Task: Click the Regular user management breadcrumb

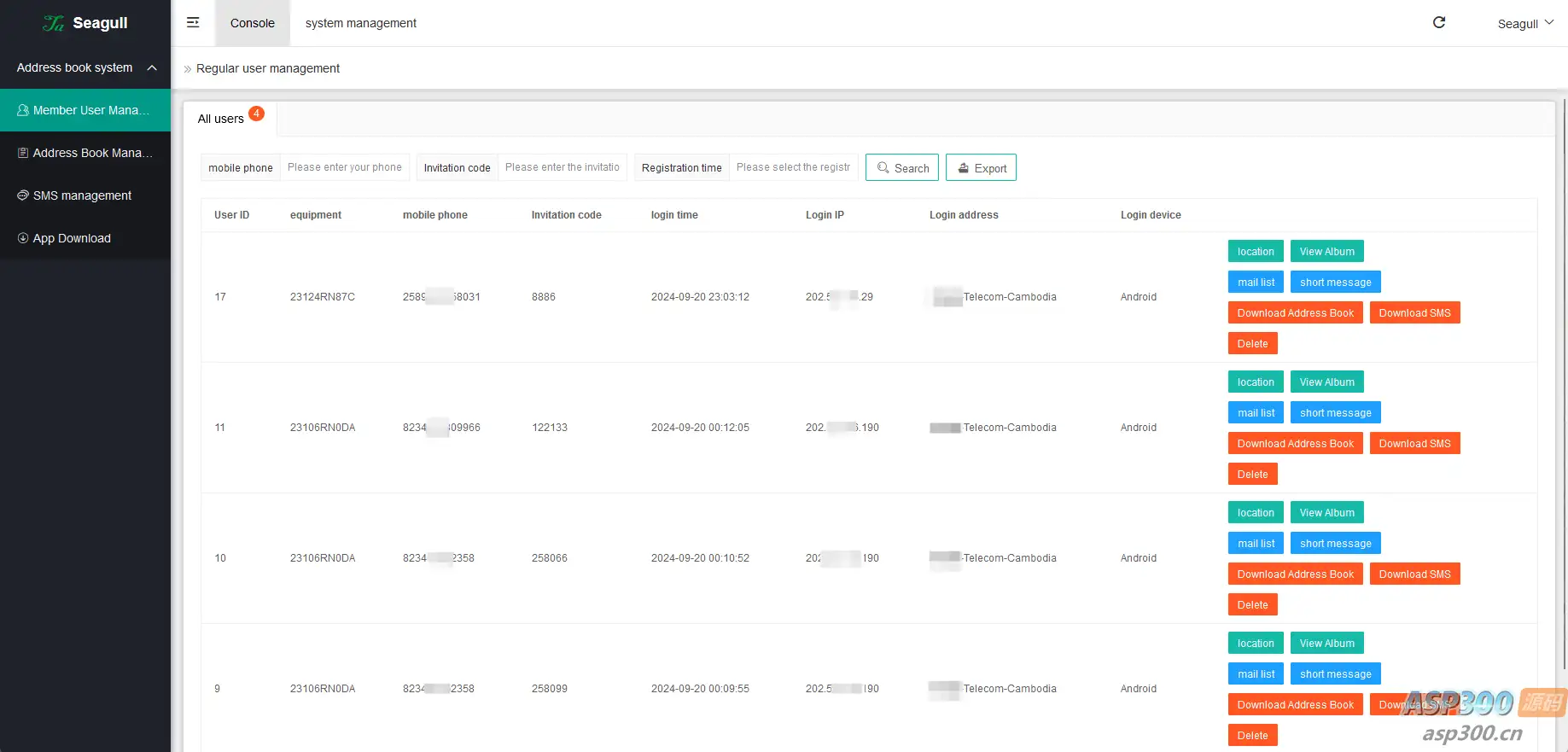Action: (268, 68)
